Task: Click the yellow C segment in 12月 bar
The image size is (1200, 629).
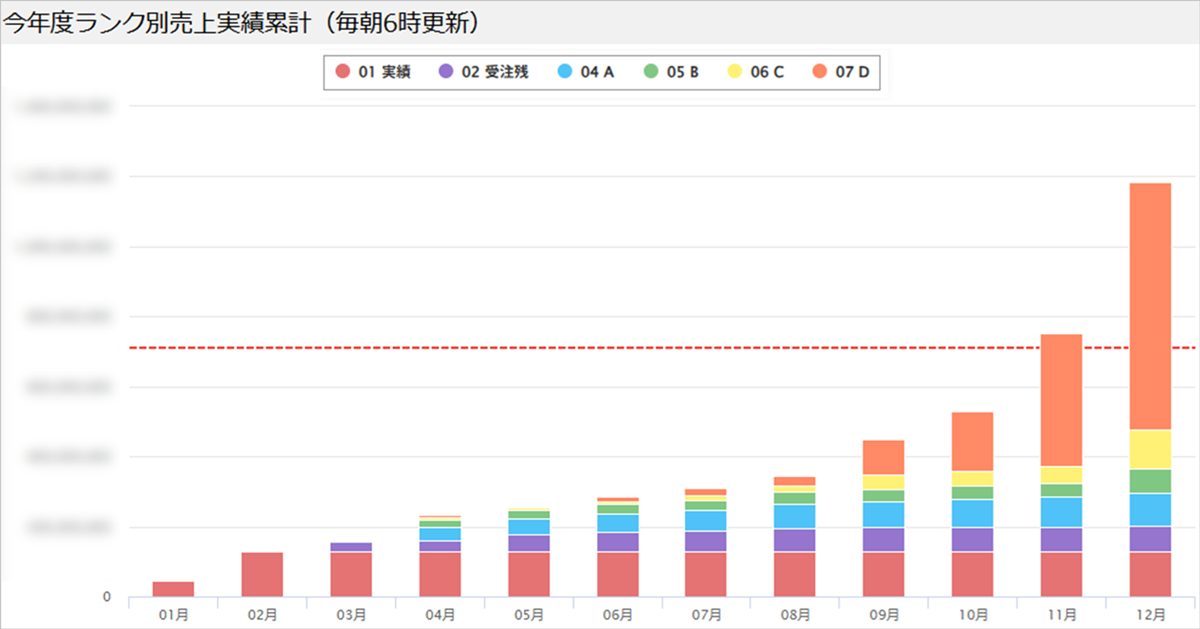Action: tap(1150, 449)
